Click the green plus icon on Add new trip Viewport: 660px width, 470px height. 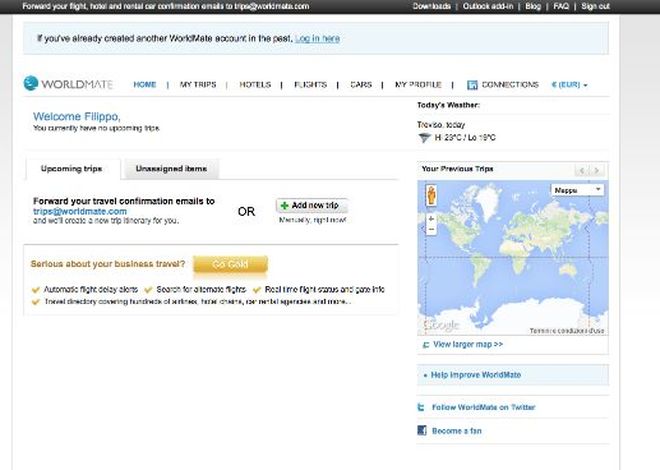pyautogui.click(x=285, y=205)
